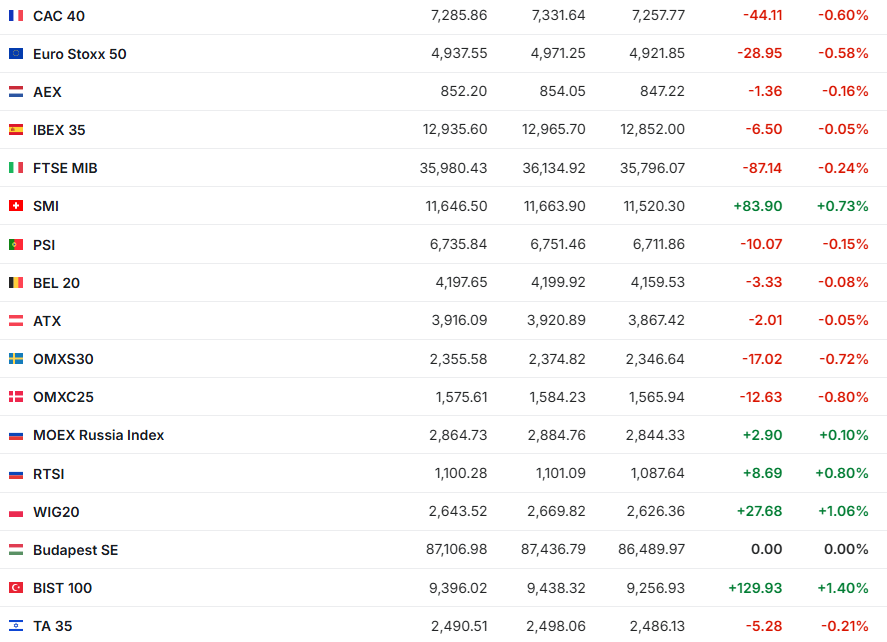The width and height of the screenshot is (887, 642).
Task: Click the France flag icon beside CAC 40
Action: 16,16
